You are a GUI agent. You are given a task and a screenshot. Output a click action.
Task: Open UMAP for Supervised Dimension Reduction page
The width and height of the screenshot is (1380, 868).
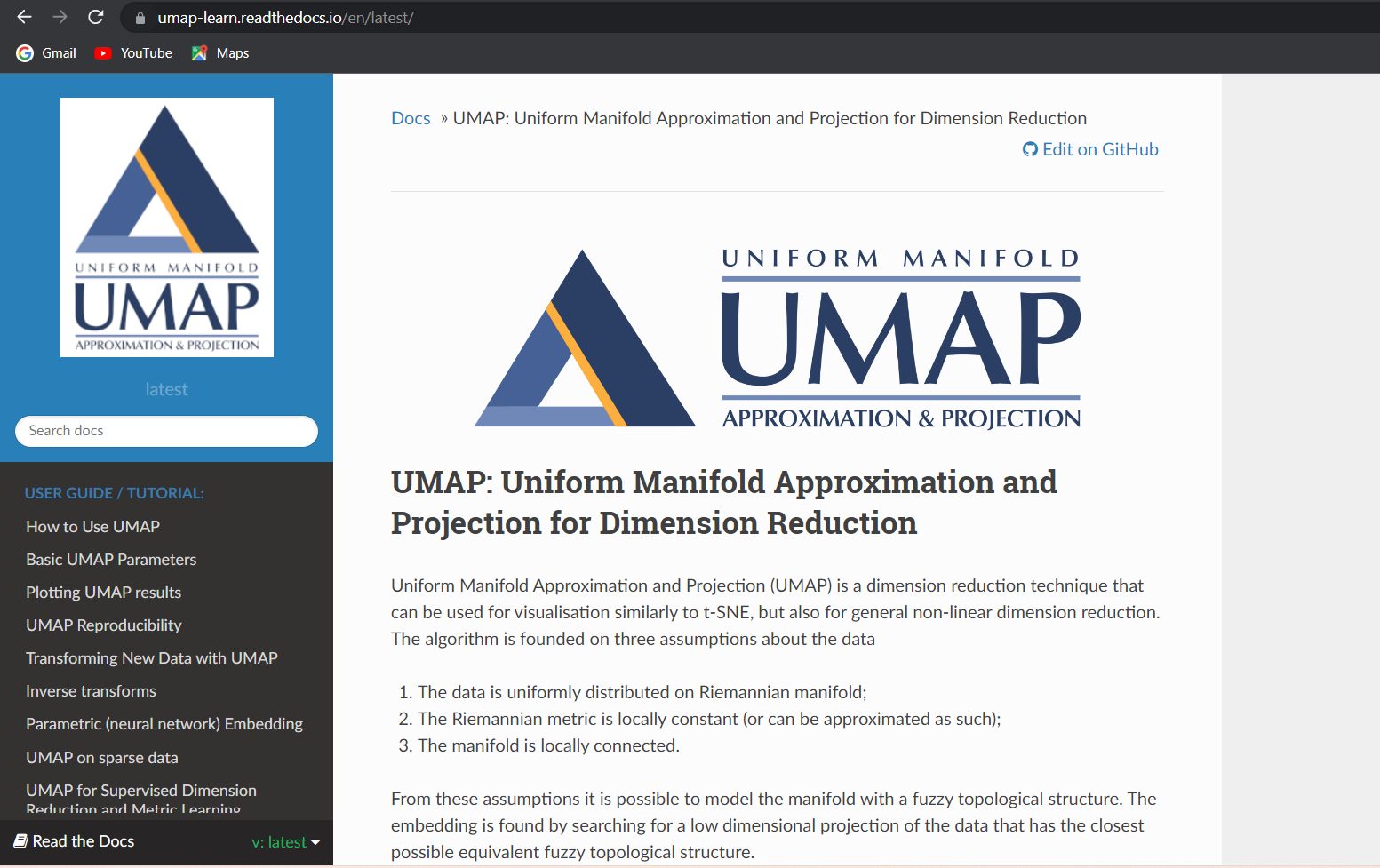coord(141,799)
